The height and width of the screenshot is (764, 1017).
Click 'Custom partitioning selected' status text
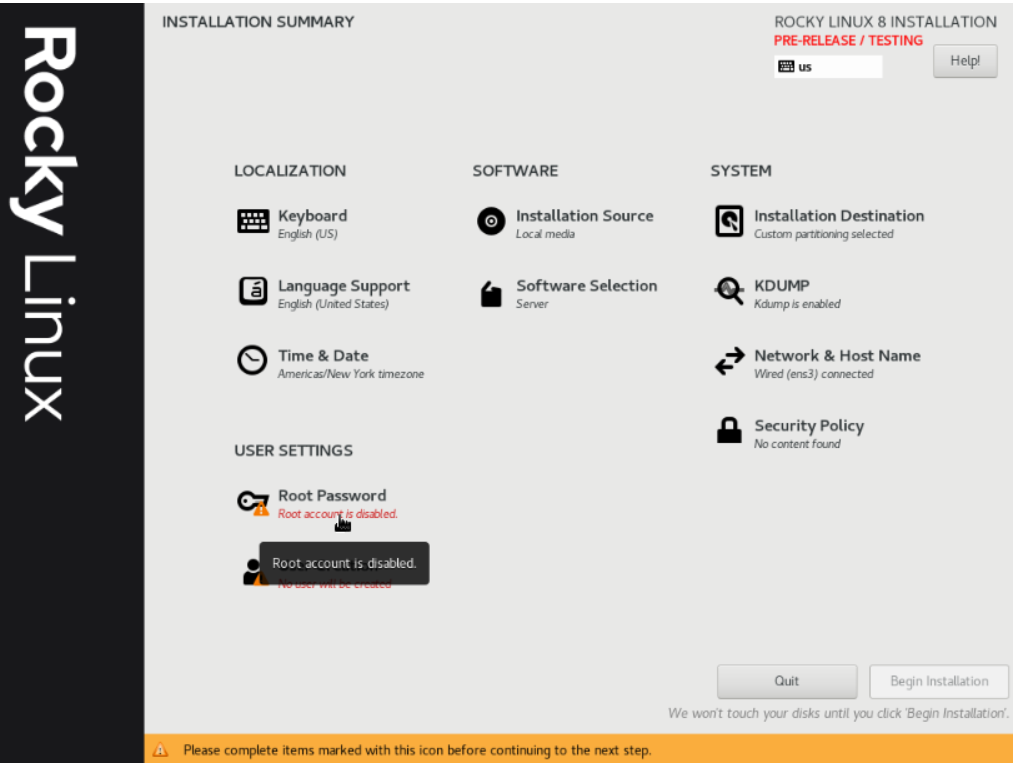click(823, 234)
